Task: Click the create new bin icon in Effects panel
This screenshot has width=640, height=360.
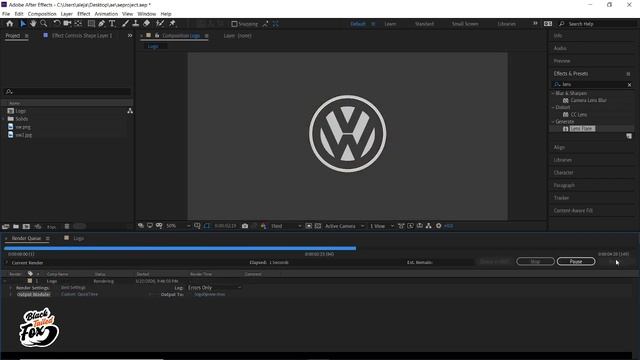Action: pyautogui.click(x=629, y=136)
